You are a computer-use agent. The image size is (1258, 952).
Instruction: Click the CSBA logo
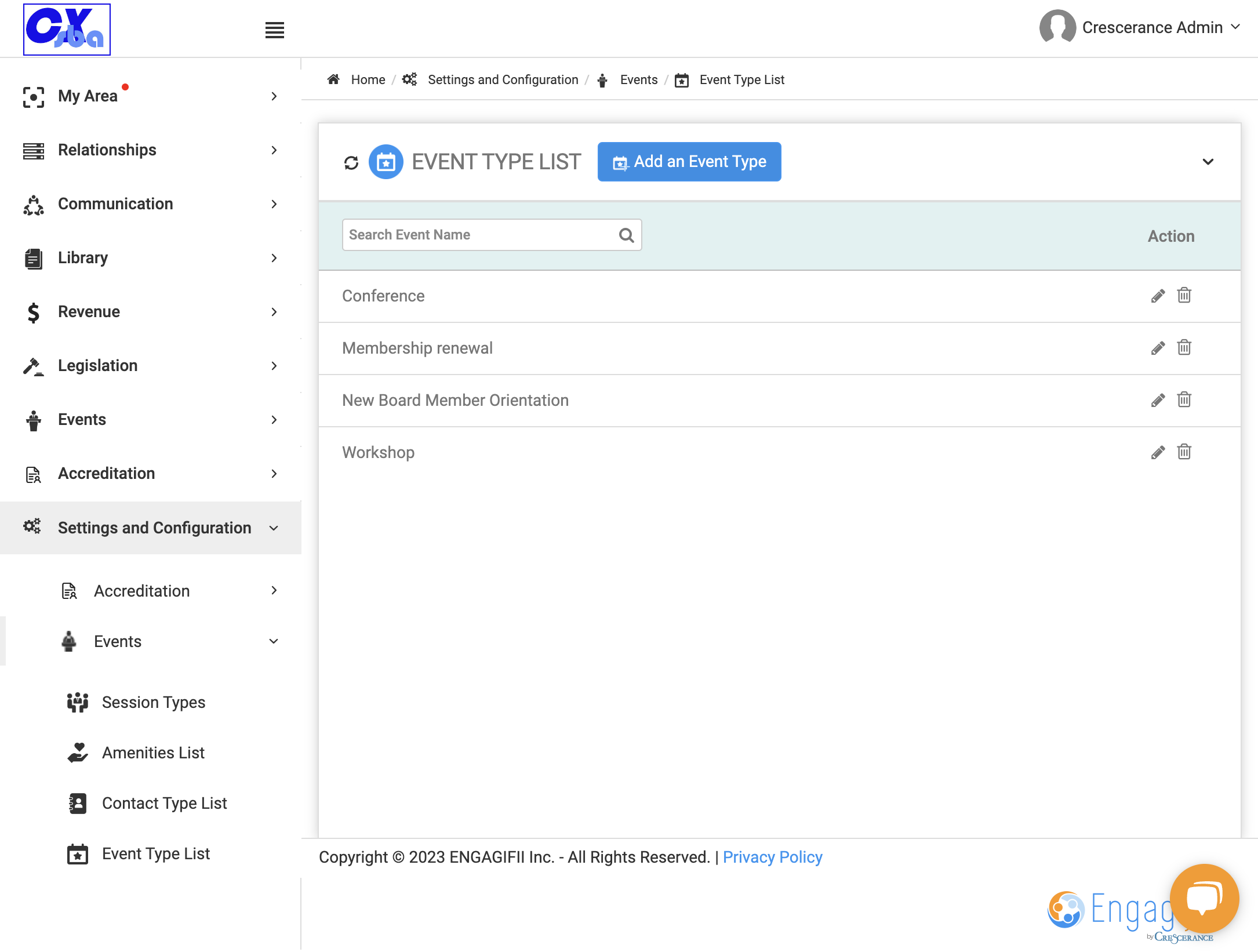[67, 29]
